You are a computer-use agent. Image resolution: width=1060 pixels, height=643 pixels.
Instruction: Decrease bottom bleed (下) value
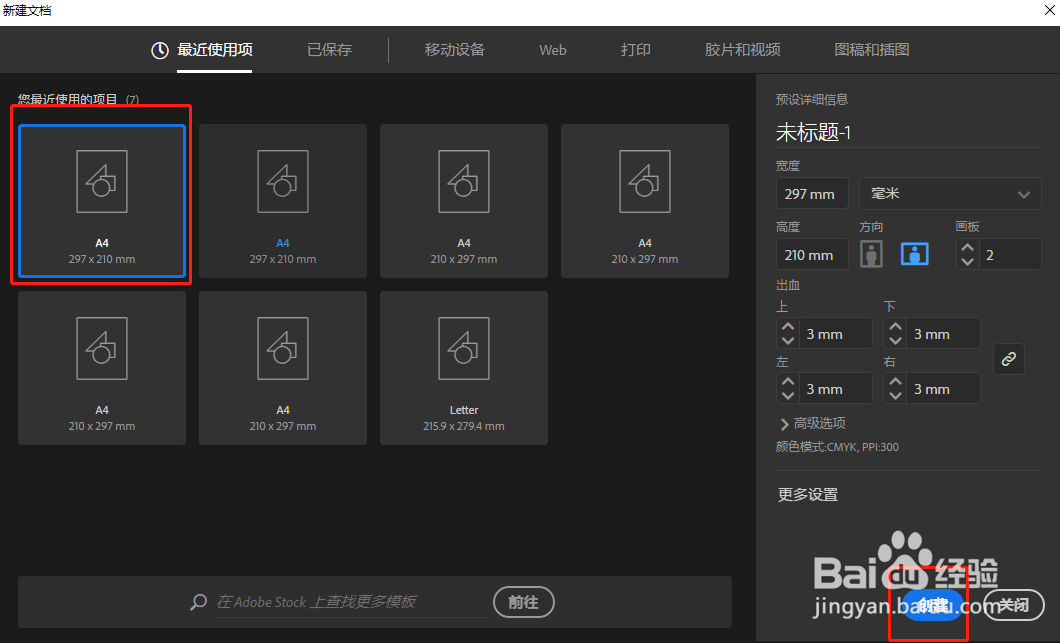pos(896,340)
